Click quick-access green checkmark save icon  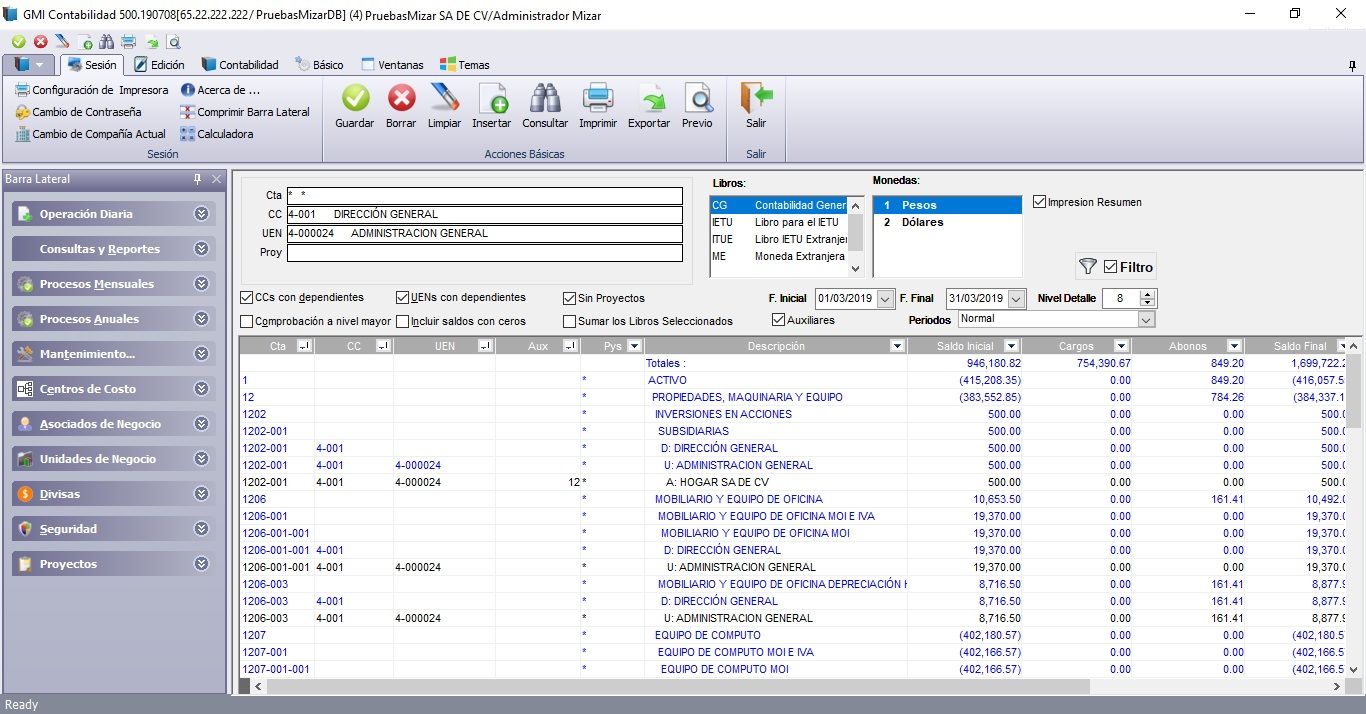click(19, 42)
